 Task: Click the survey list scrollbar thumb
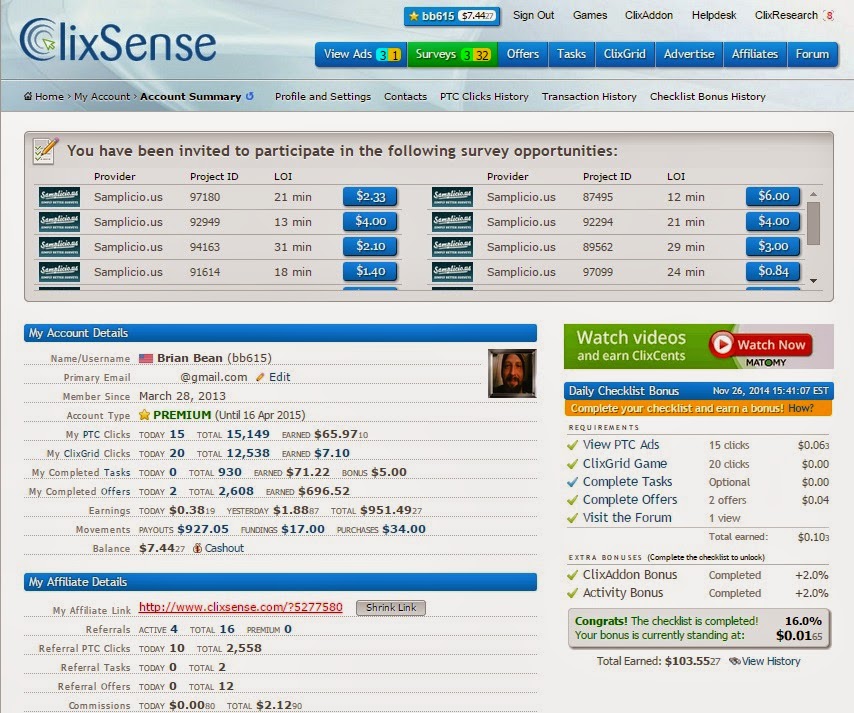813,224
